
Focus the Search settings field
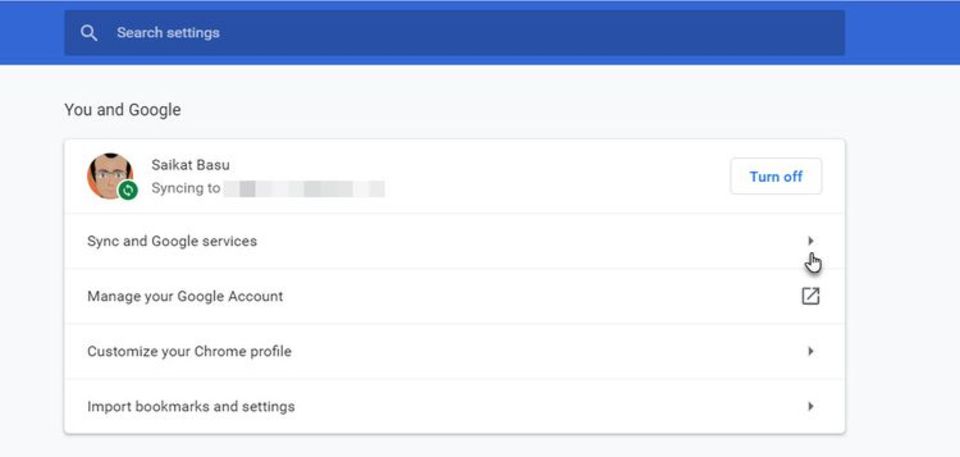(454, 33)
